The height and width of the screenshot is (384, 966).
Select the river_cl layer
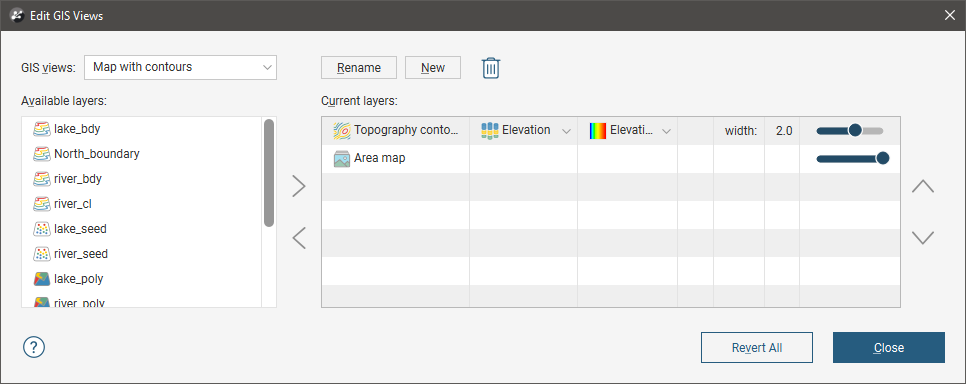(x=73, y=204)
